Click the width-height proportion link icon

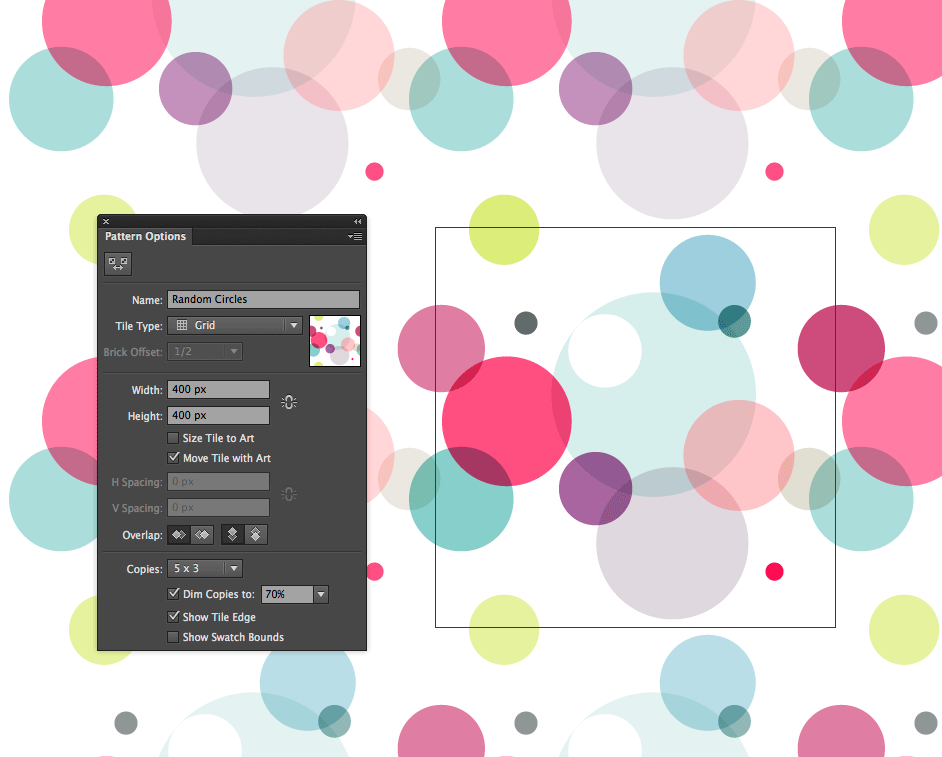click(x=289, y=402)
